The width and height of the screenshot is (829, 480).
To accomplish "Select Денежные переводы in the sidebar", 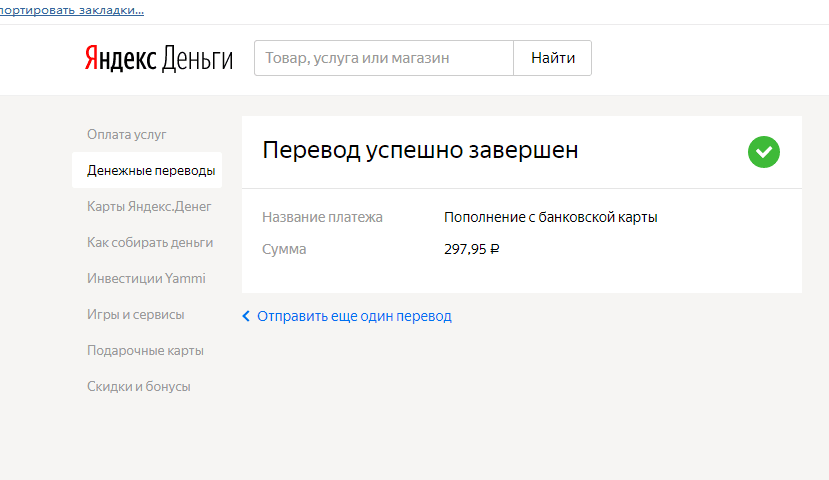I will 147,170.
